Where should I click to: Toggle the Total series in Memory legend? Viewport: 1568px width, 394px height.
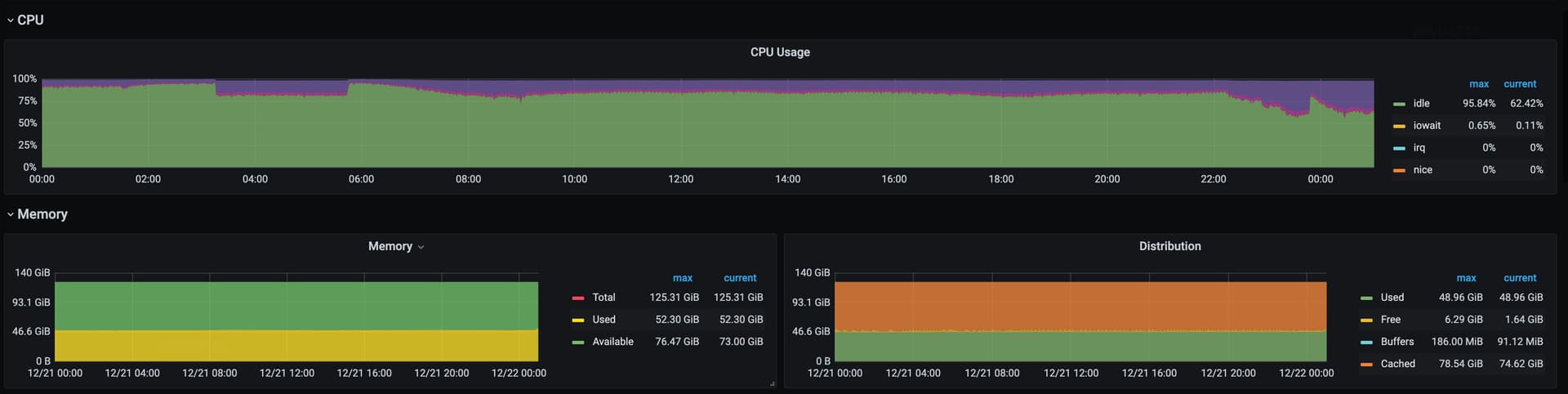click(604, 298)
